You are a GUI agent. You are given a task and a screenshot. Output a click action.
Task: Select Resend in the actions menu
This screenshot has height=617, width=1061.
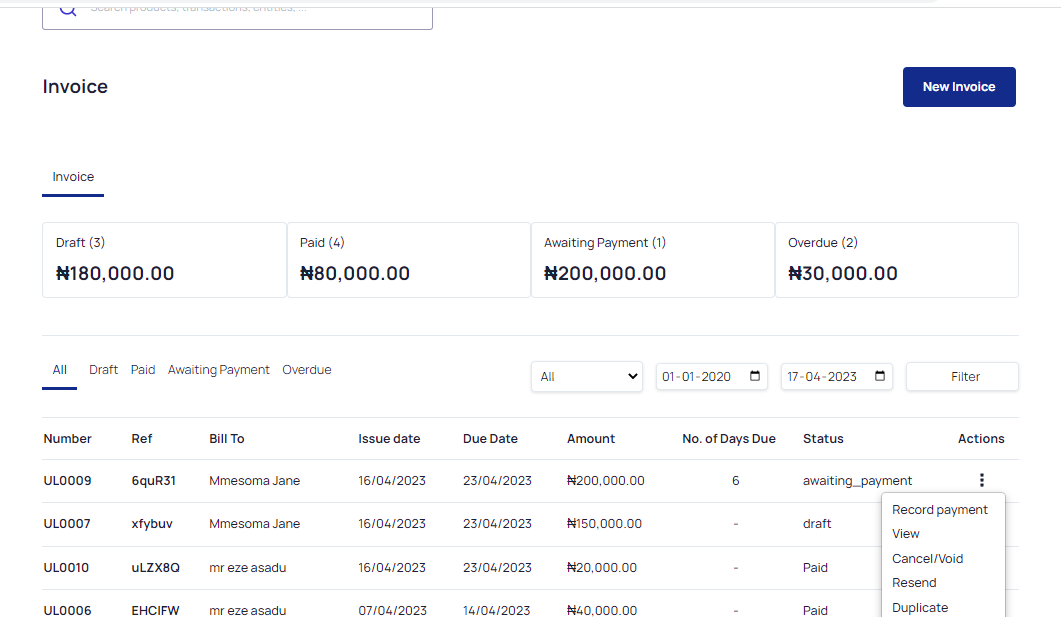point(913,582)
